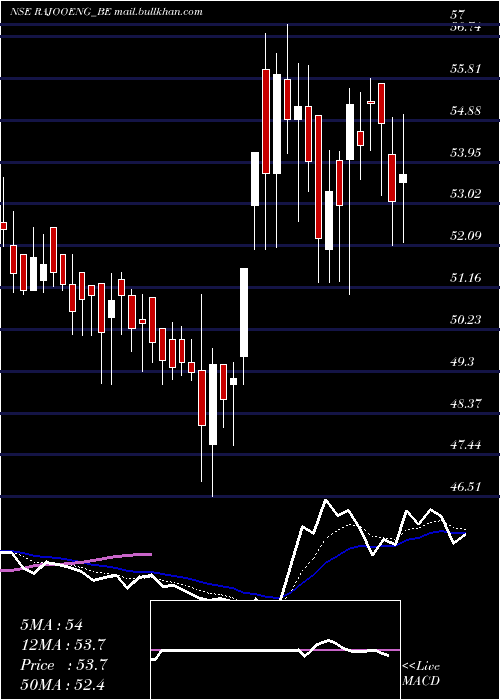
Task: Click the 49.3 price axis label
Action: 461,361
